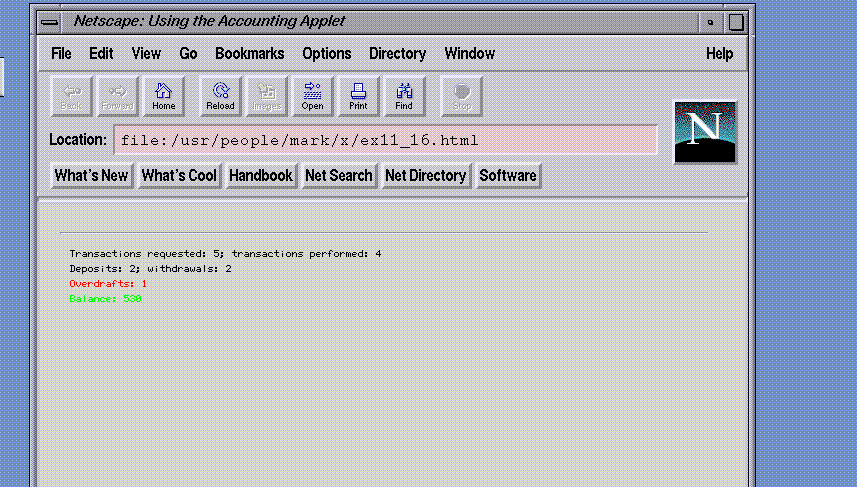Screen dimensions: 857x487
Task: Click the red 'Overdrafts: 1' text
Action: [x=108, y=284]
